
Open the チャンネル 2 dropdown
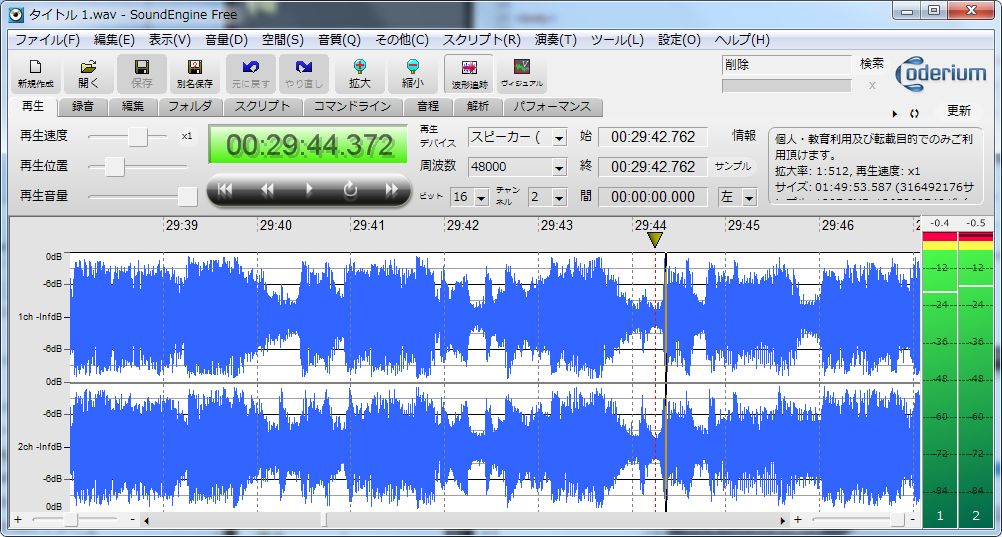click(x=559, y=198)
